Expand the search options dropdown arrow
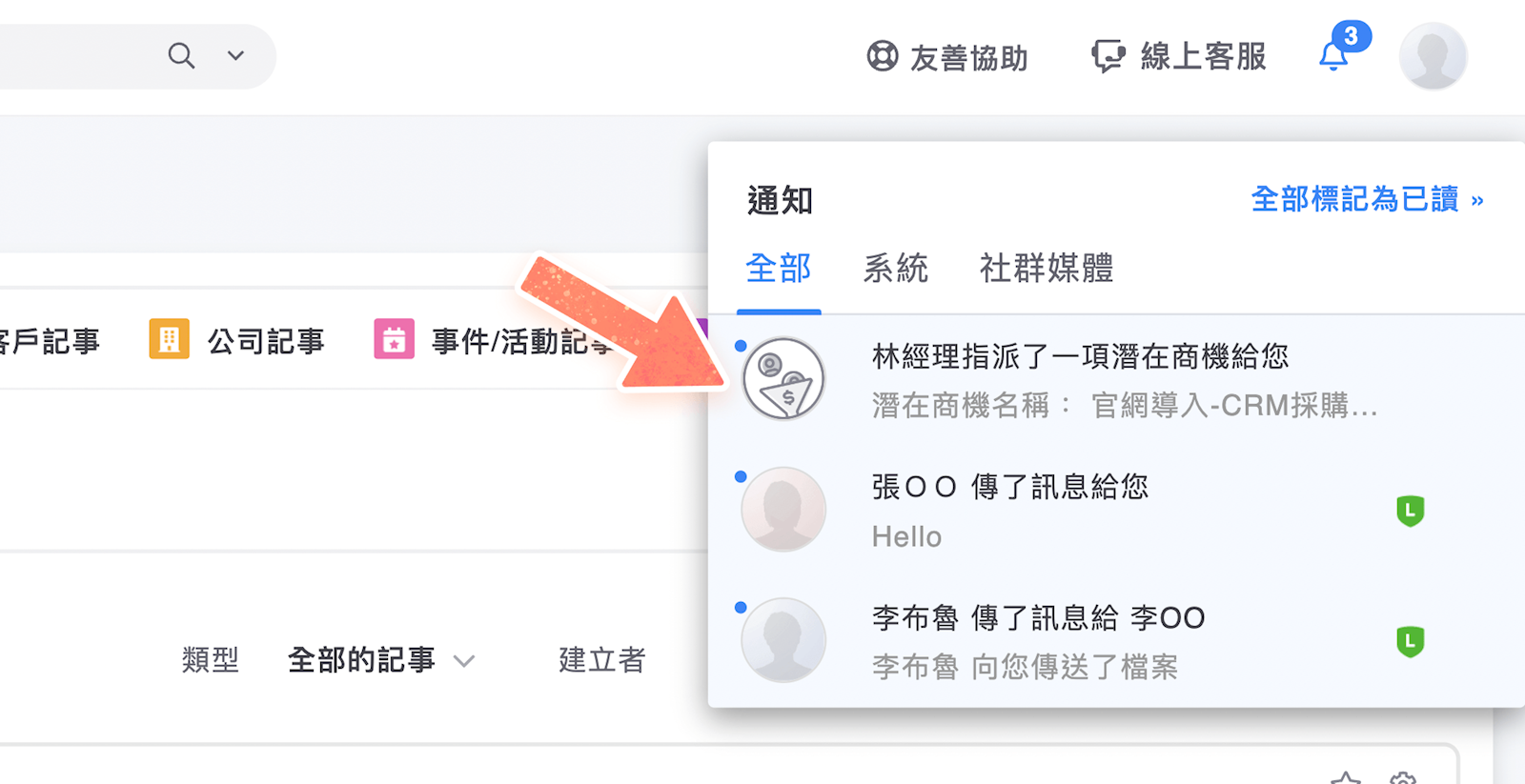 point(235,56)
